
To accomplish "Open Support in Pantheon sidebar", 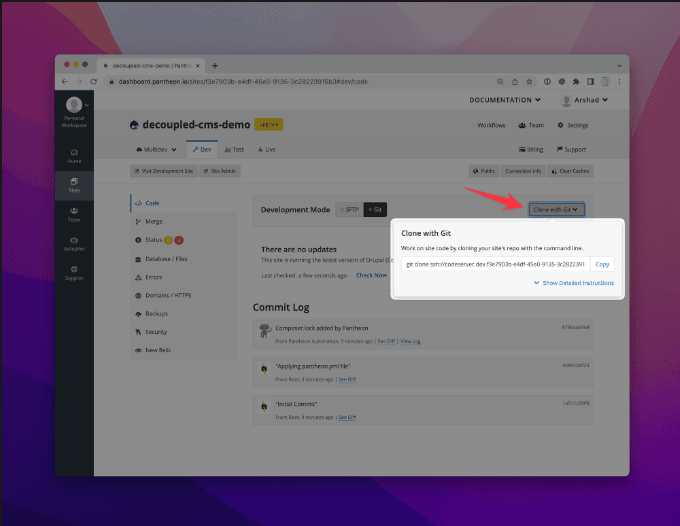I will tap(74, 273).
